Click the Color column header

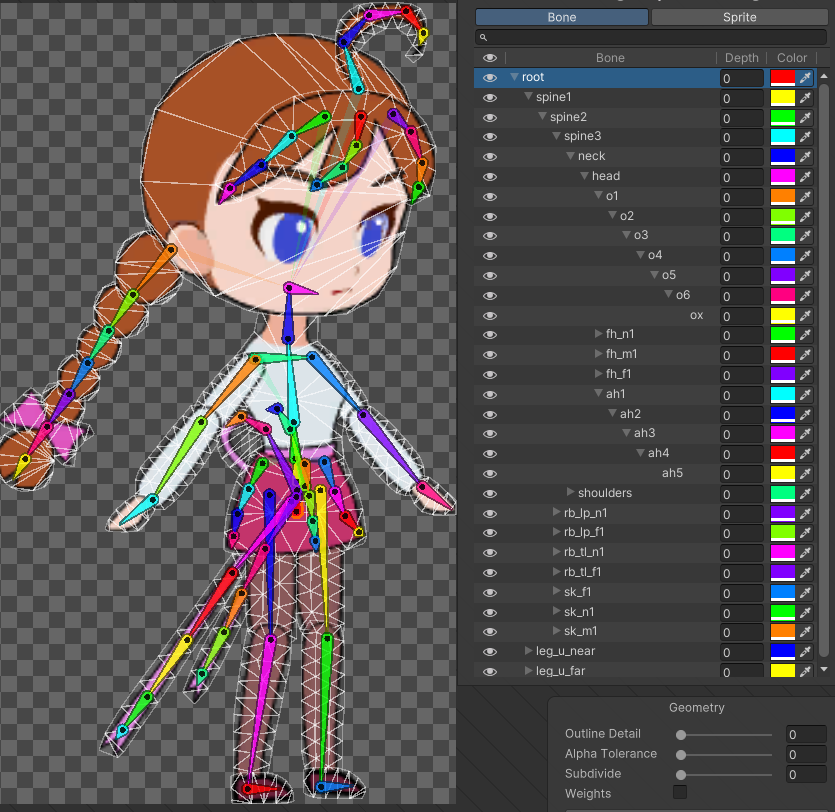coord(791,57)
